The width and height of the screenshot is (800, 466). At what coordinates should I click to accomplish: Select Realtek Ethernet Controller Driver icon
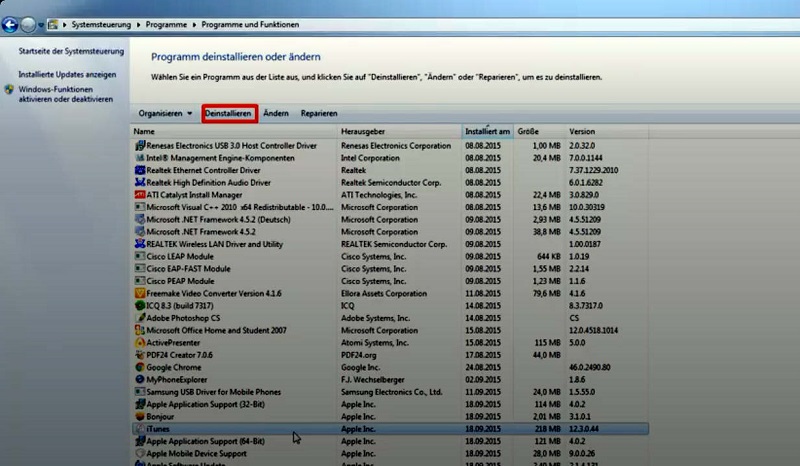click(140, 170)
